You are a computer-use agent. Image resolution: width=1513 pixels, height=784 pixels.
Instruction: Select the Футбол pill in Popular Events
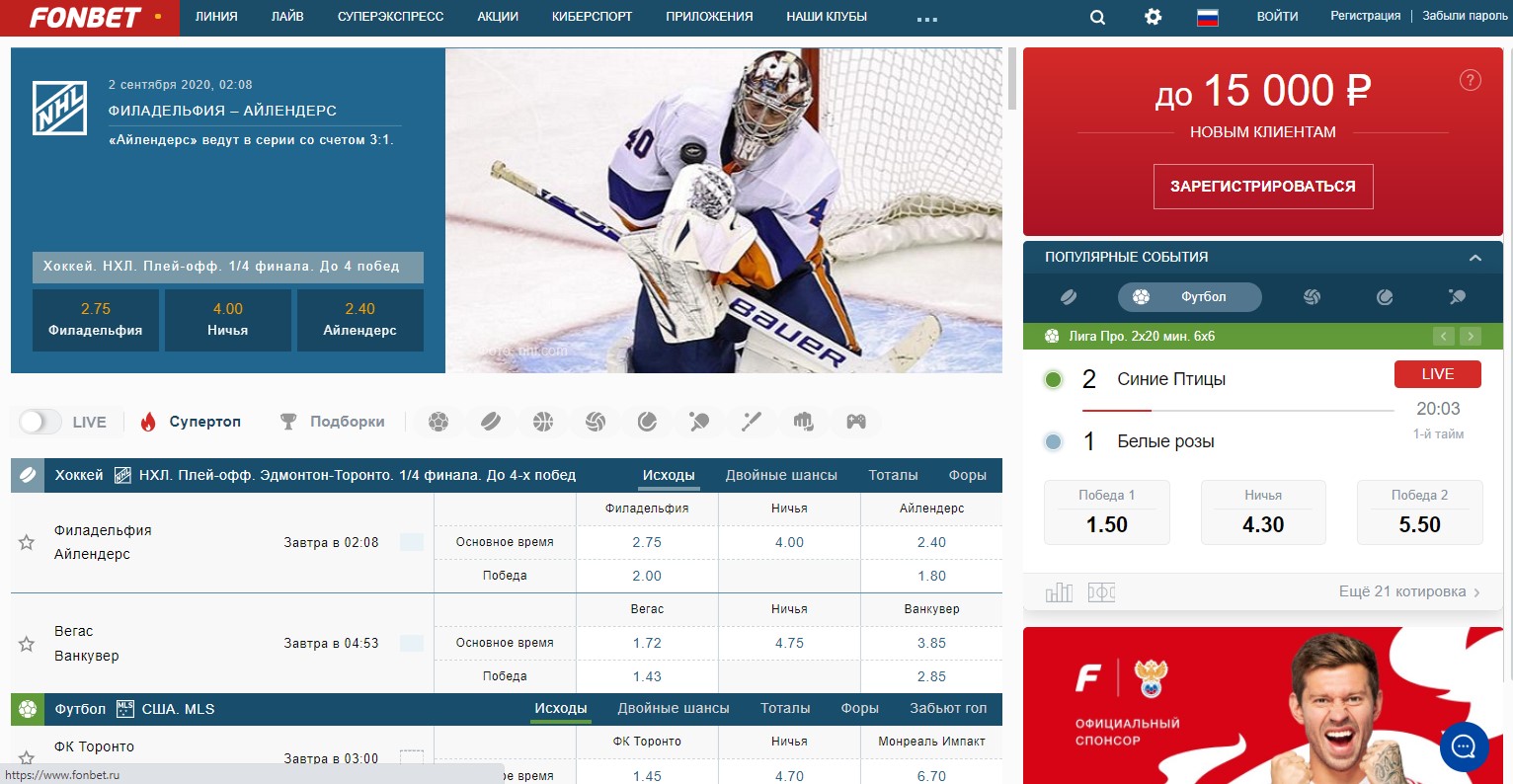coord(1190,296)
